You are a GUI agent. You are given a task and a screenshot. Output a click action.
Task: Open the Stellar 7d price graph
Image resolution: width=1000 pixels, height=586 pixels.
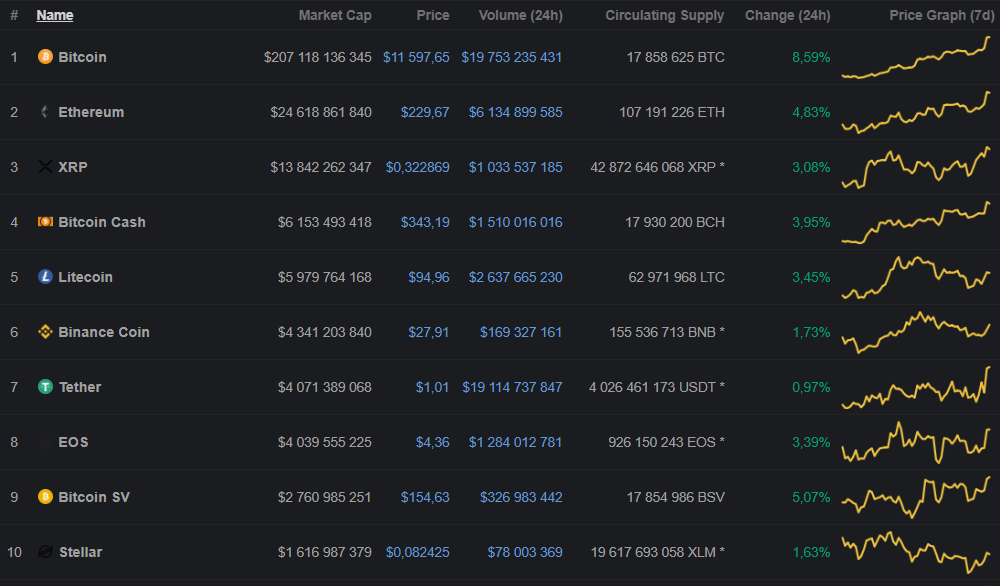click(917, 552)
